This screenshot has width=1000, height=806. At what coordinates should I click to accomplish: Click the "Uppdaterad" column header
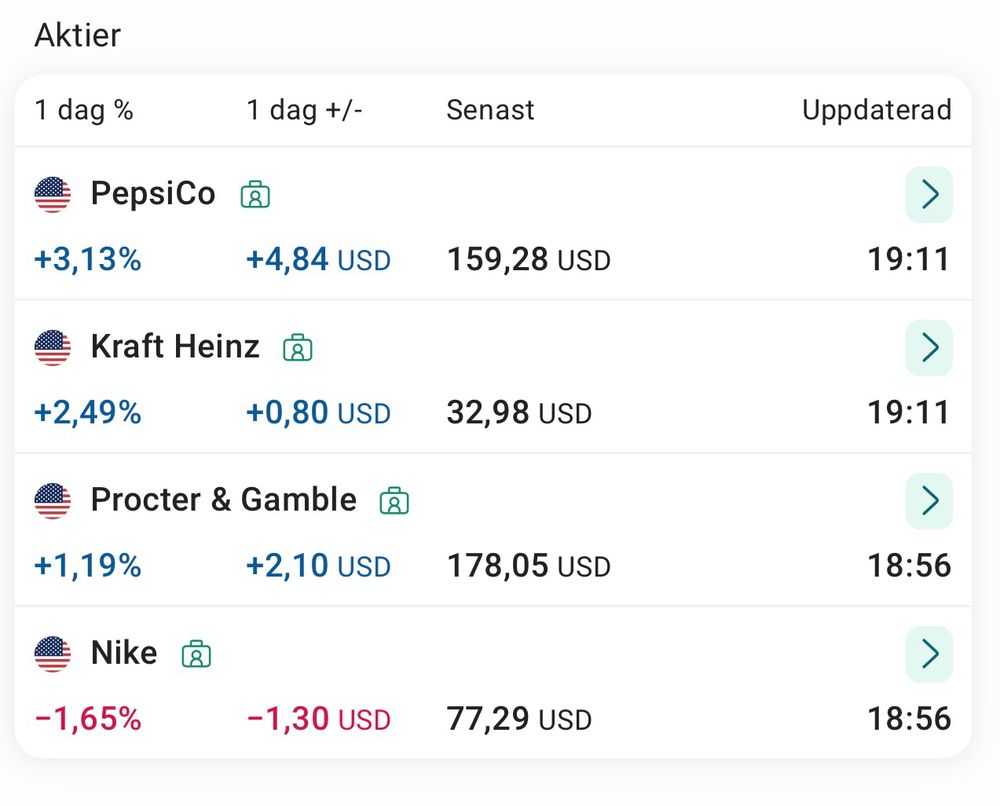877,110
